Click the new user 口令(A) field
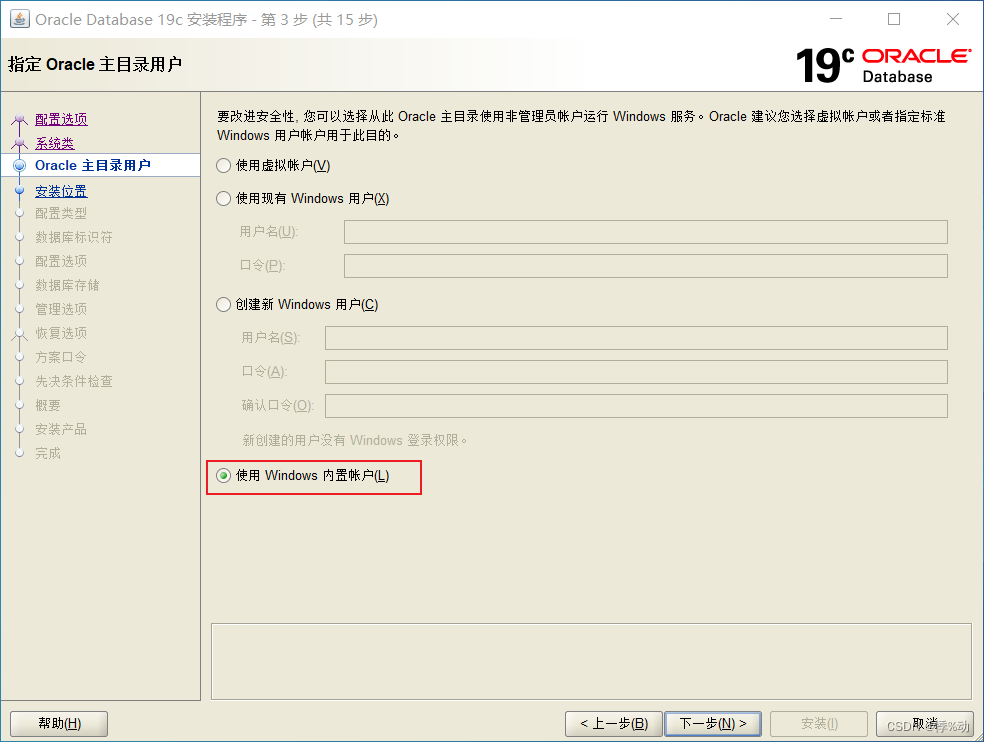 pos(636,372)
